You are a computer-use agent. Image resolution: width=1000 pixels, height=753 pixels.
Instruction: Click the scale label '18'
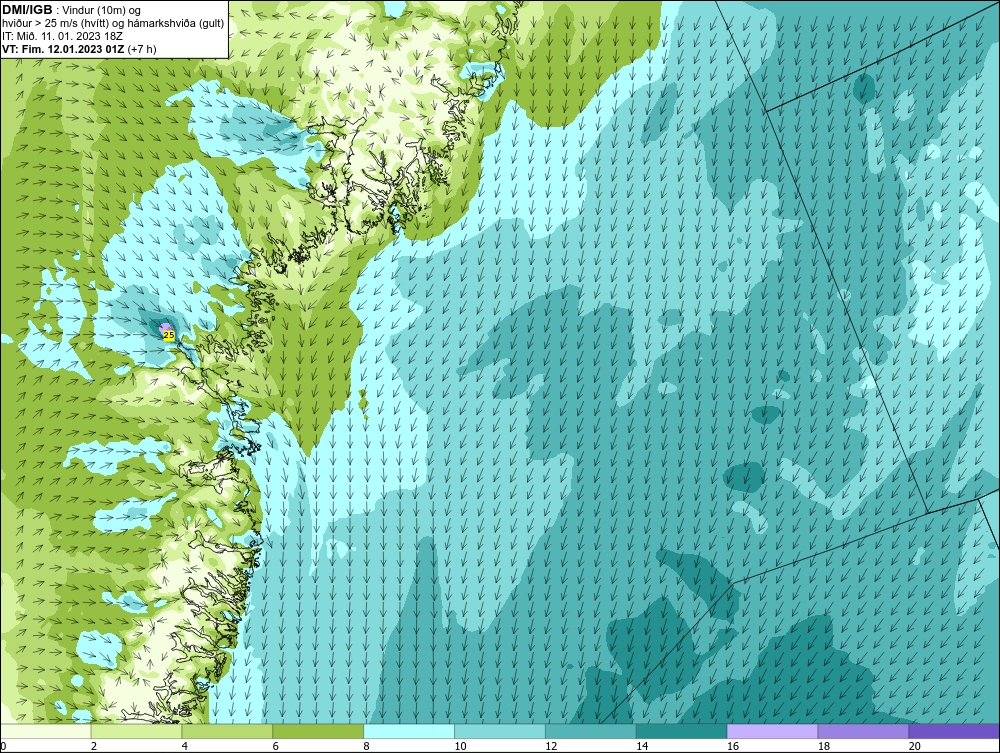(823, 746)
